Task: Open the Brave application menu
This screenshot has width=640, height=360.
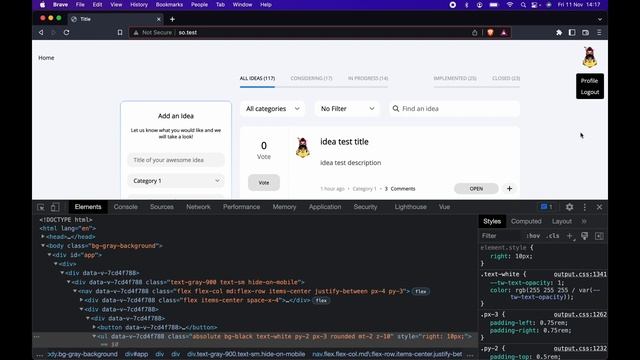Action: (60, 5)
